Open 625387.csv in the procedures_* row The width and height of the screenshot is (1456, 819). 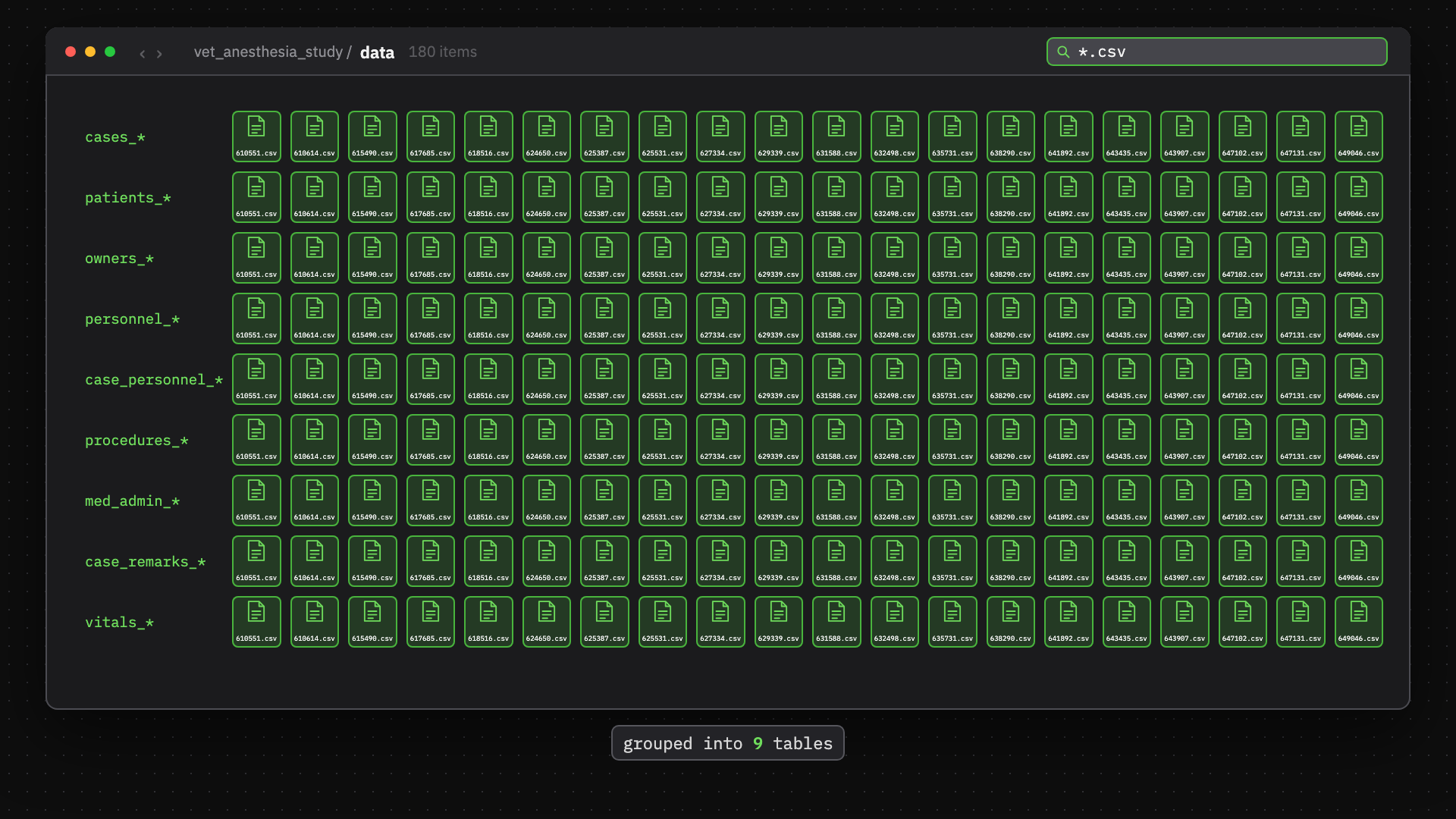604,440
